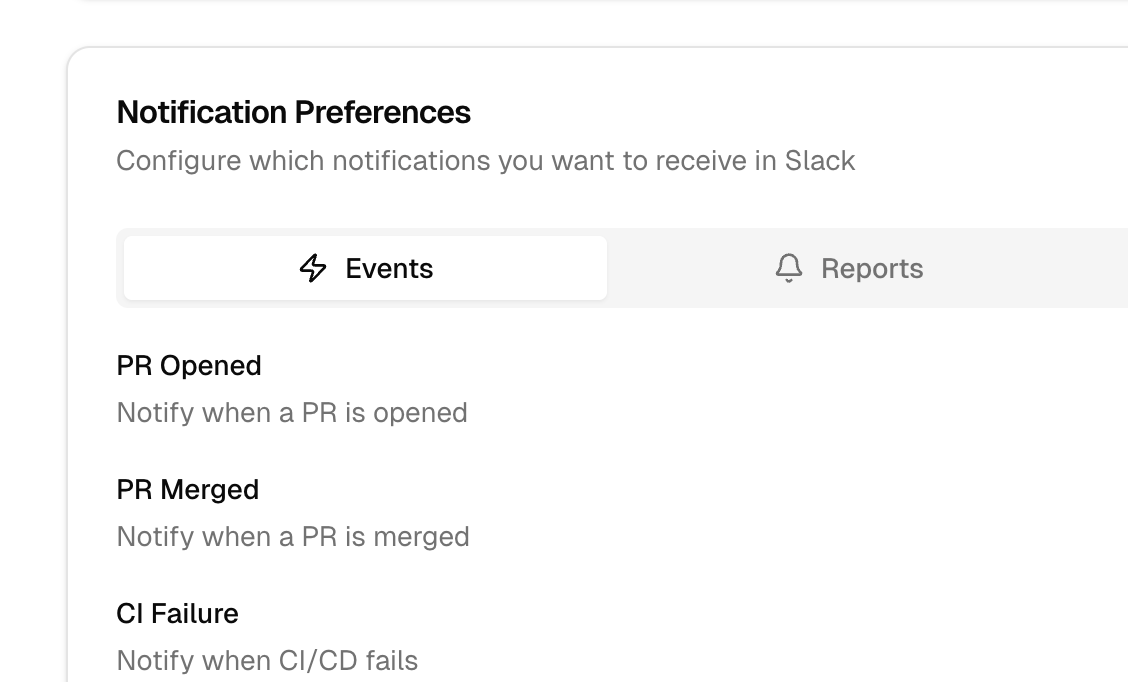Click 'Notify when CI/CD fails' description

pyautogui.click(x=267, y=661)
